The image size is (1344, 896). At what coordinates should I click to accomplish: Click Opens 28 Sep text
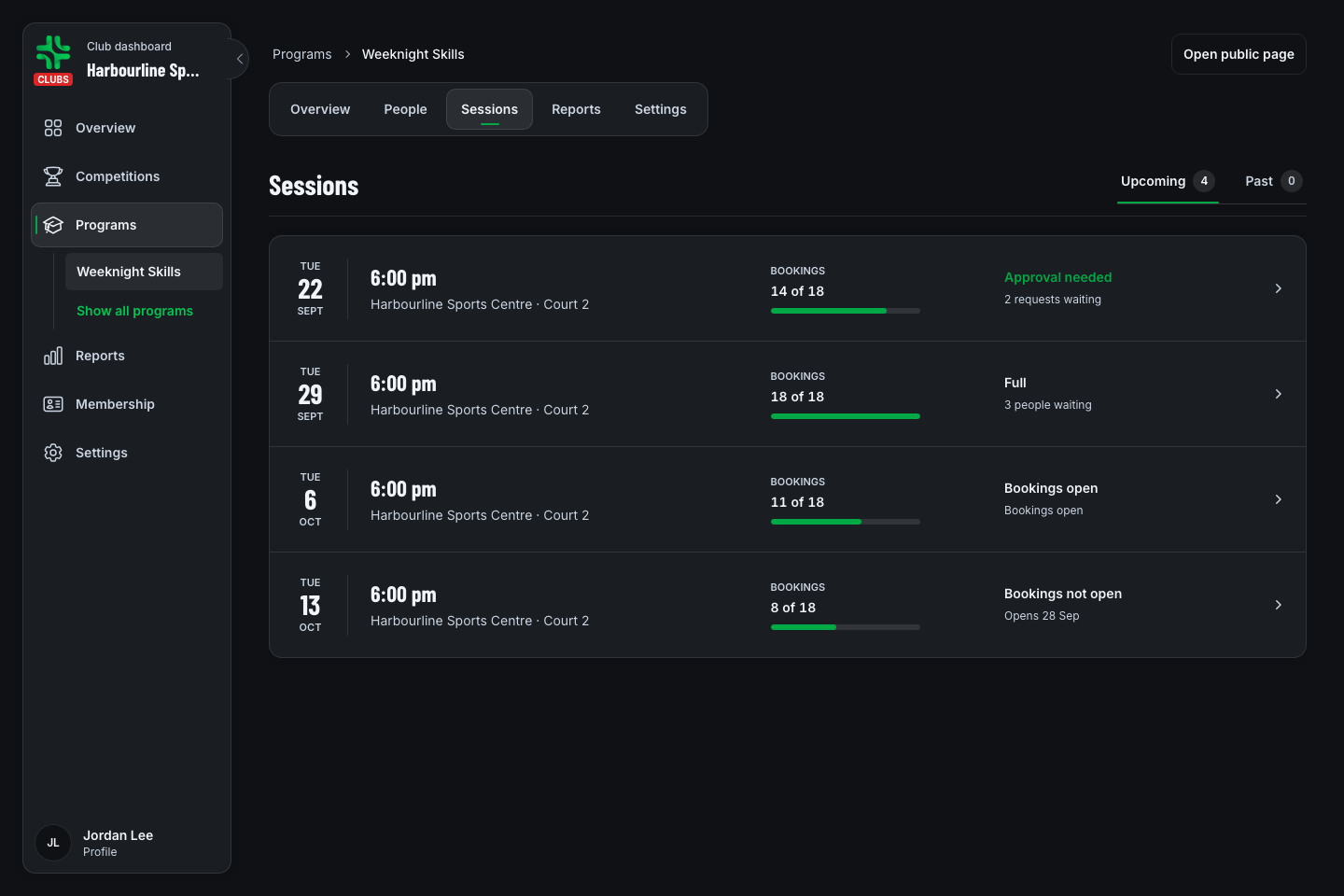[x=1042, y=616]
